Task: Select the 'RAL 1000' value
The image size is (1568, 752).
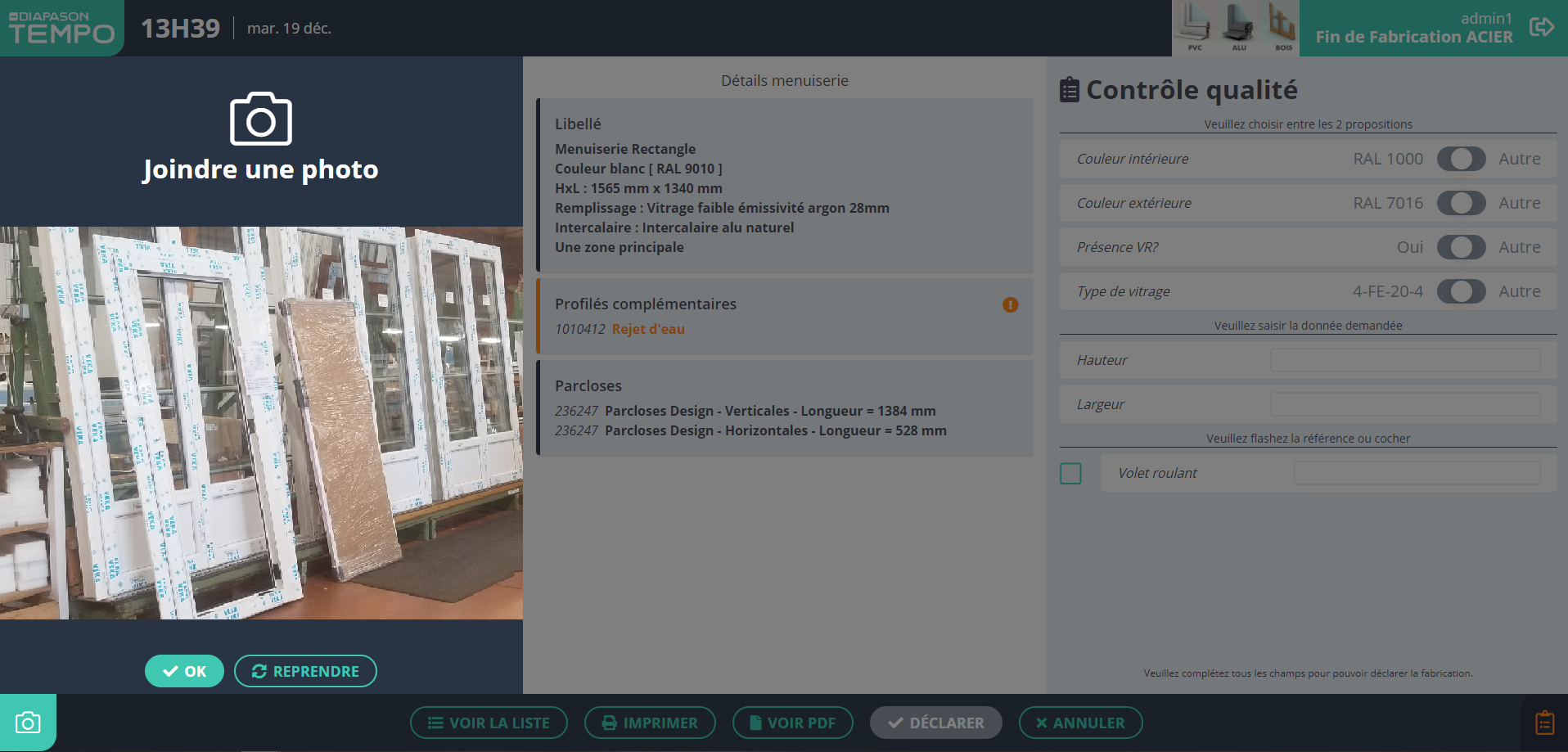Action: click(x=1388, y=159)
